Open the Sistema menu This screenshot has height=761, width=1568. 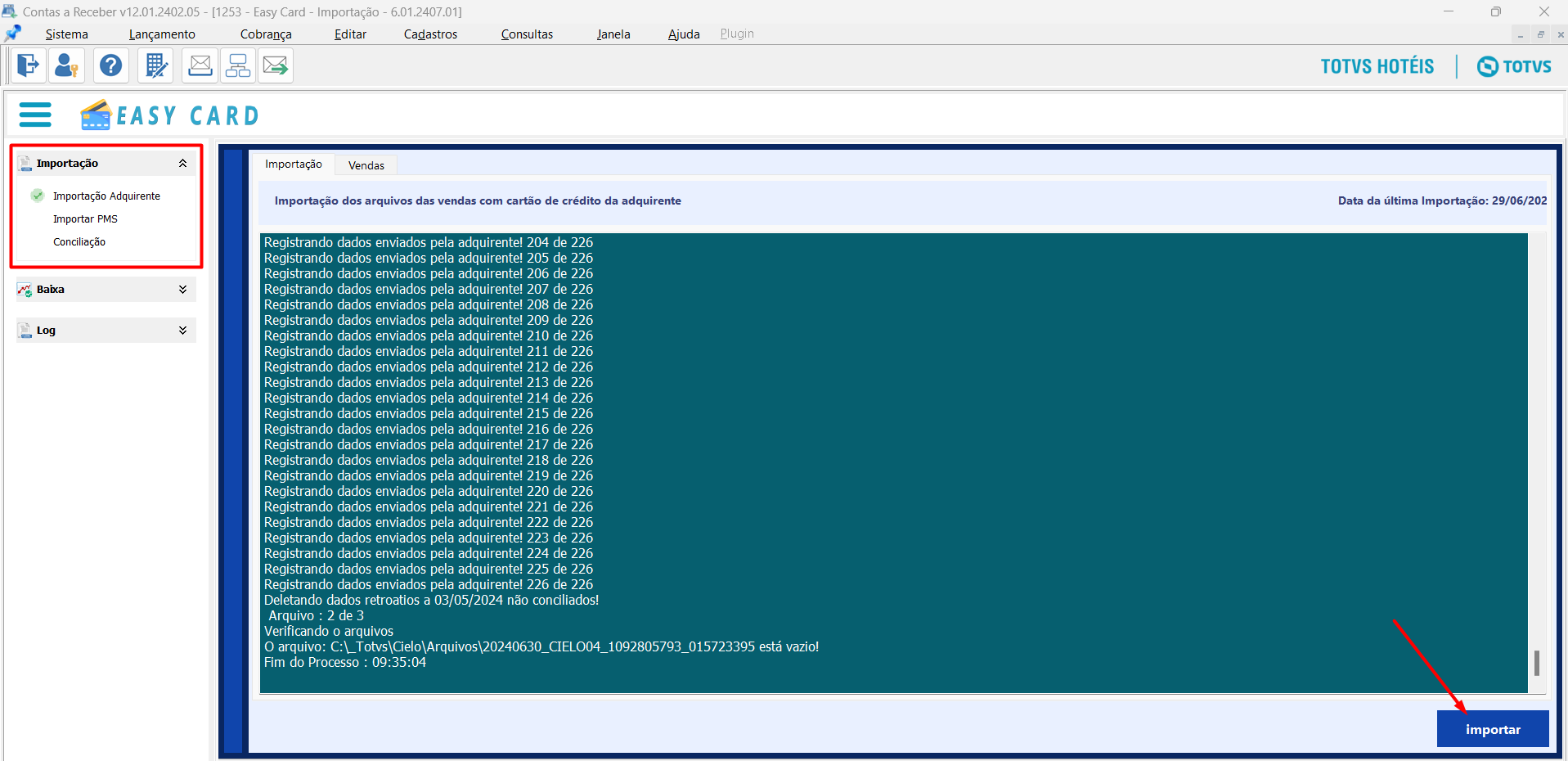(66, 34)
